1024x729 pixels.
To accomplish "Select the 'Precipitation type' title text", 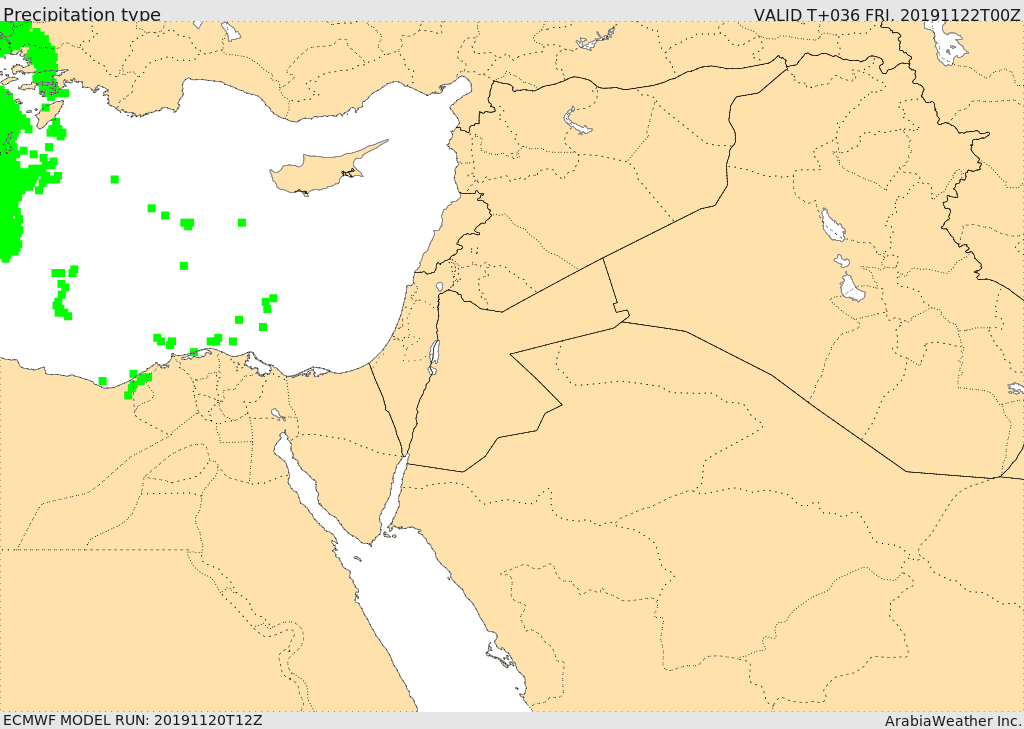I will 82,14.
